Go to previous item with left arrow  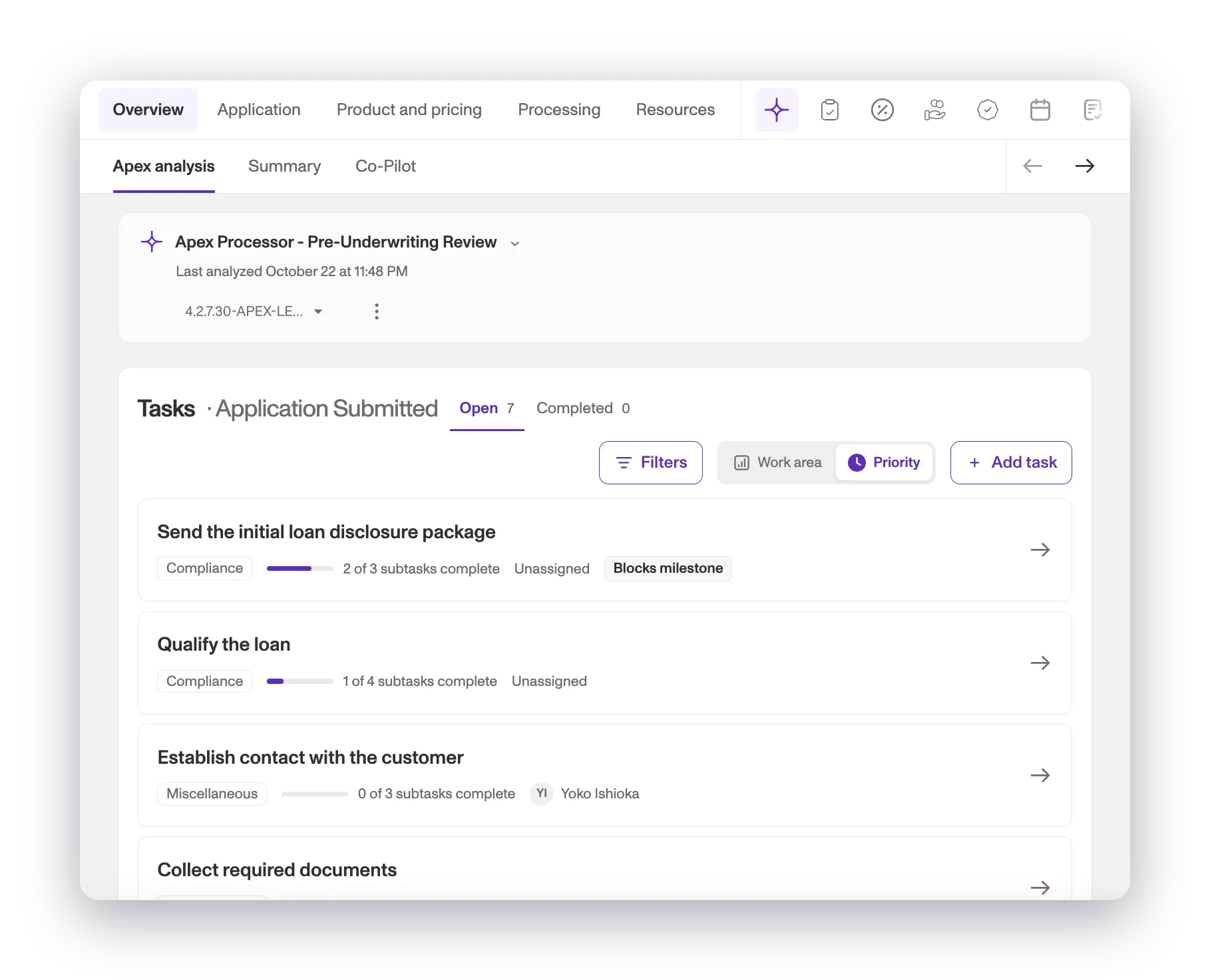[x=1032, y=166]
